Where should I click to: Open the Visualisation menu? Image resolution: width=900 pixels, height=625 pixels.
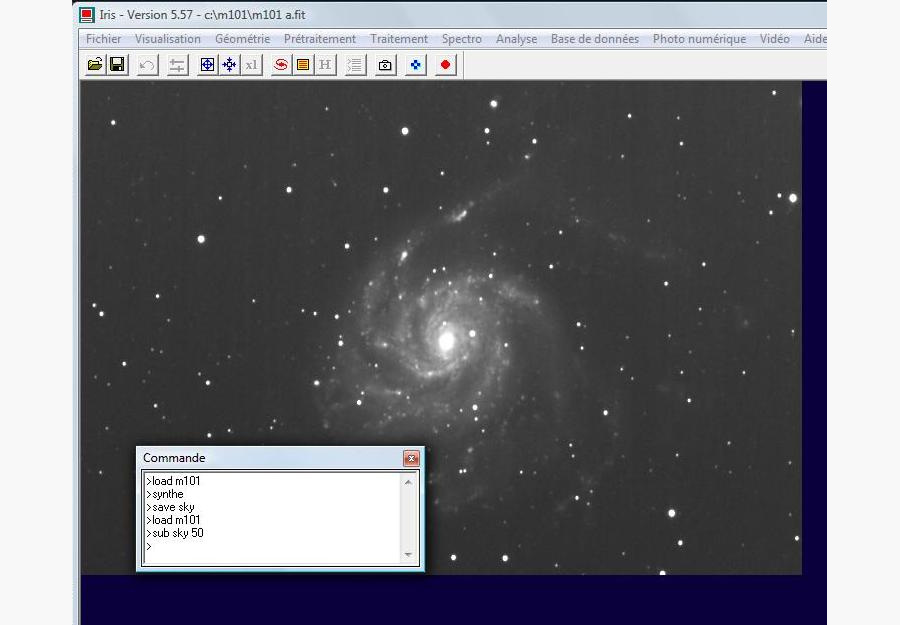pos(168,39)
